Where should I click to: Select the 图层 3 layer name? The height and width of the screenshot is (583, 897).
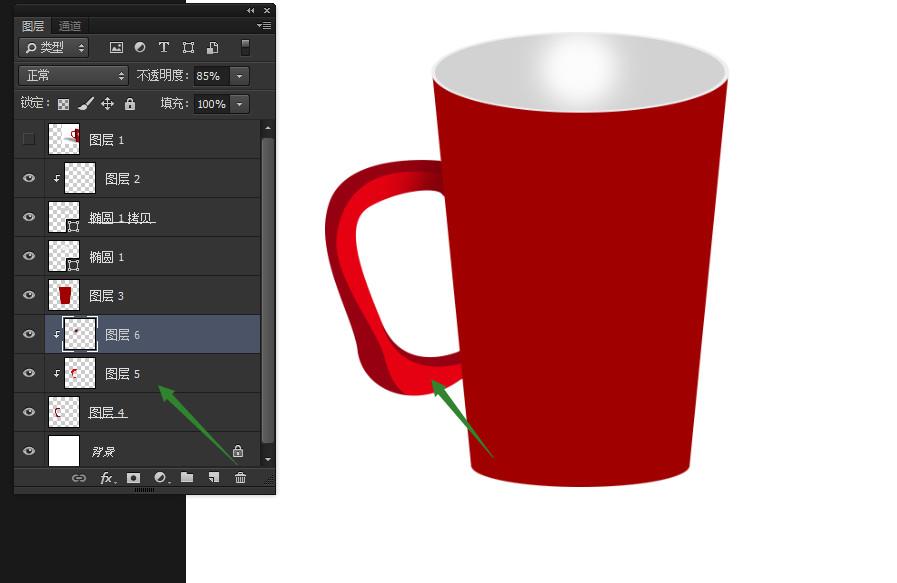tap(106, 295)
